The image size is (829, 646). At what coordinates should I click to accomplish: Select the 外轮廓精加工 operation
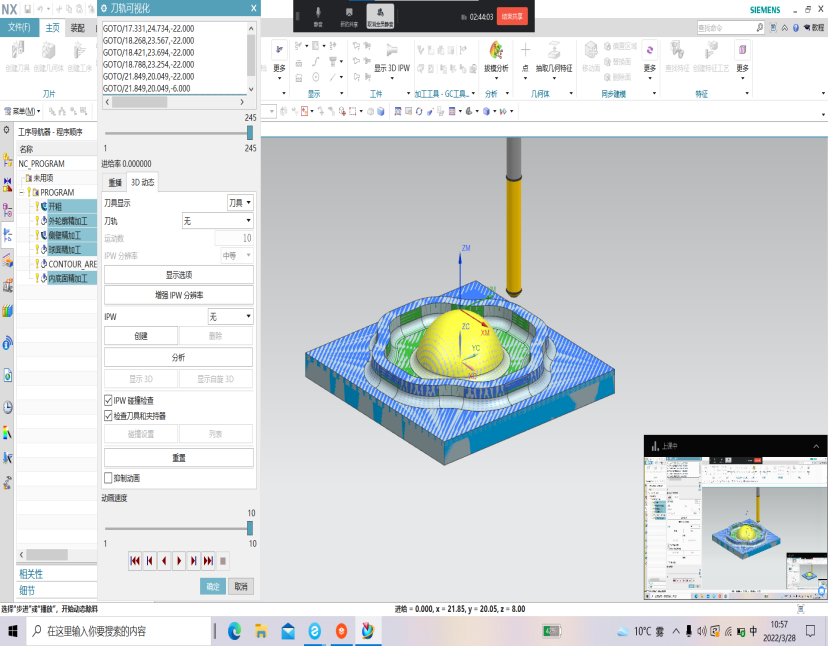68,220
